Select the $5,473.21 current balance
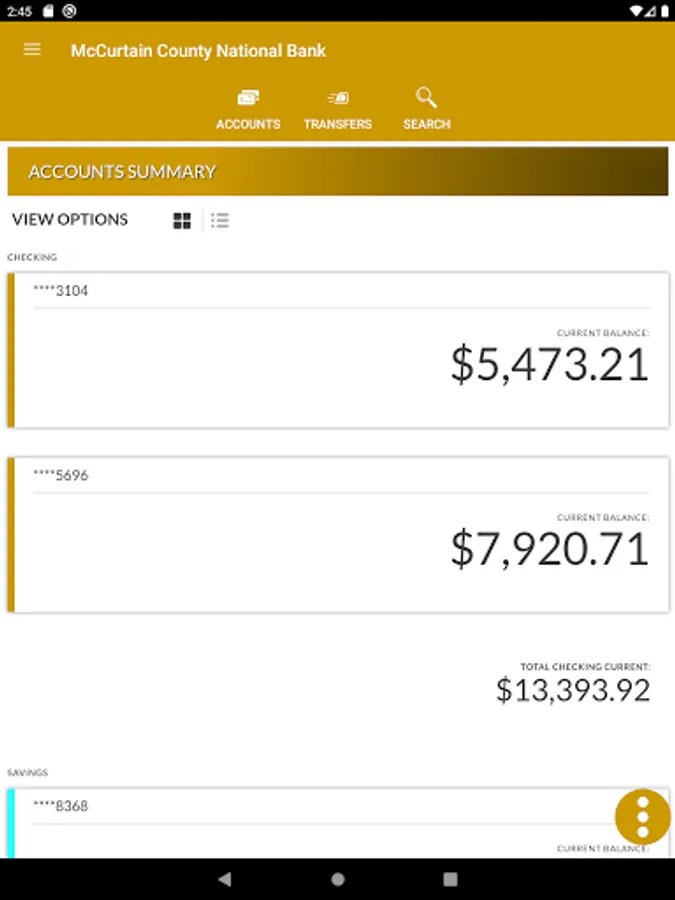This screenshot has width=675, height=900. click(x=550, y=364)
